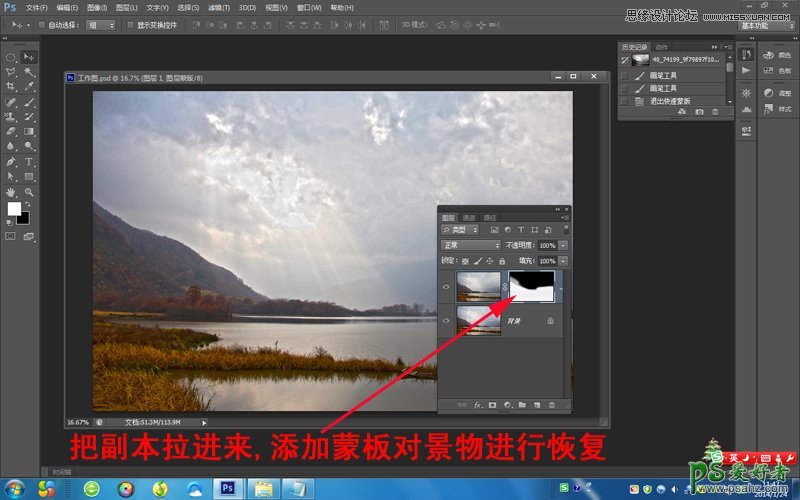Enable the 自动选择 checkbox
This screenshot has height=500, width=800.
[x=41, y=24]
